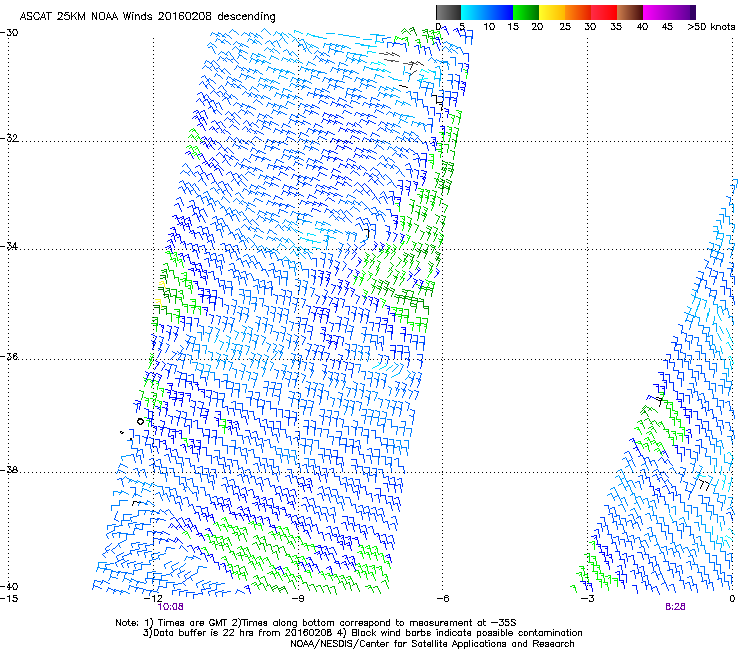The height and width of the screenshot is (650, 740).
Task: Click the '-40' latitude axis label
Action: [x=10, y=586]
